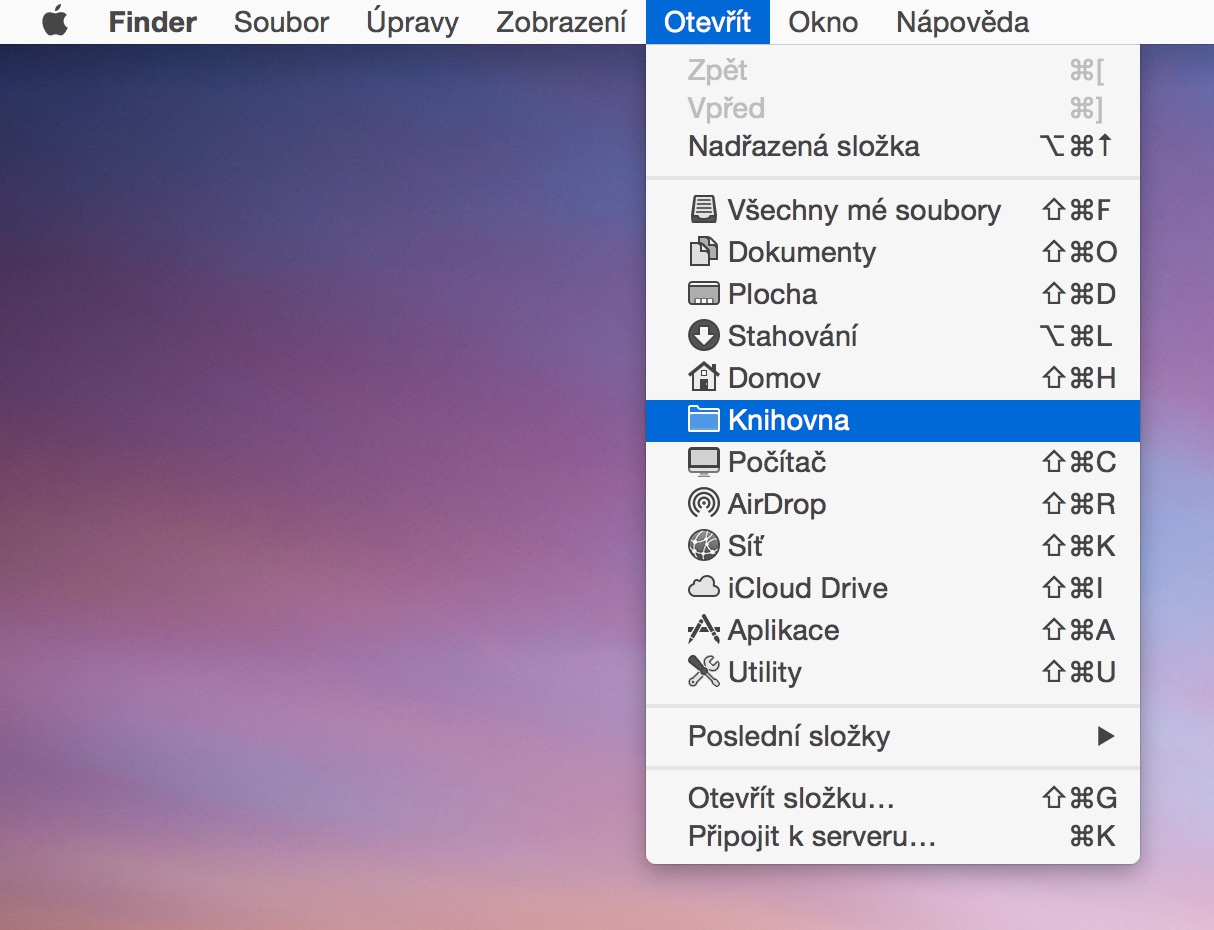
Task: Open the Nápověda menu
Action: (963, 22)
